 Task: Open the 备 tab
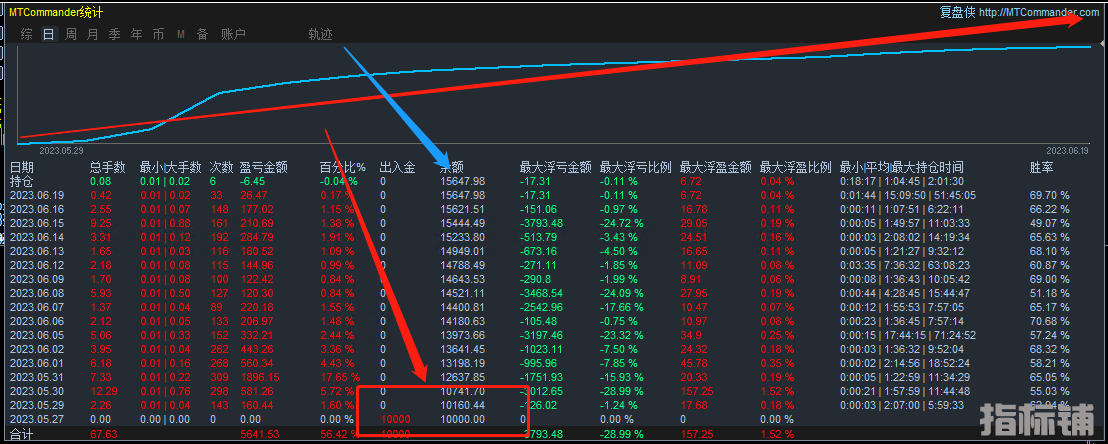(x=202, y=34)
